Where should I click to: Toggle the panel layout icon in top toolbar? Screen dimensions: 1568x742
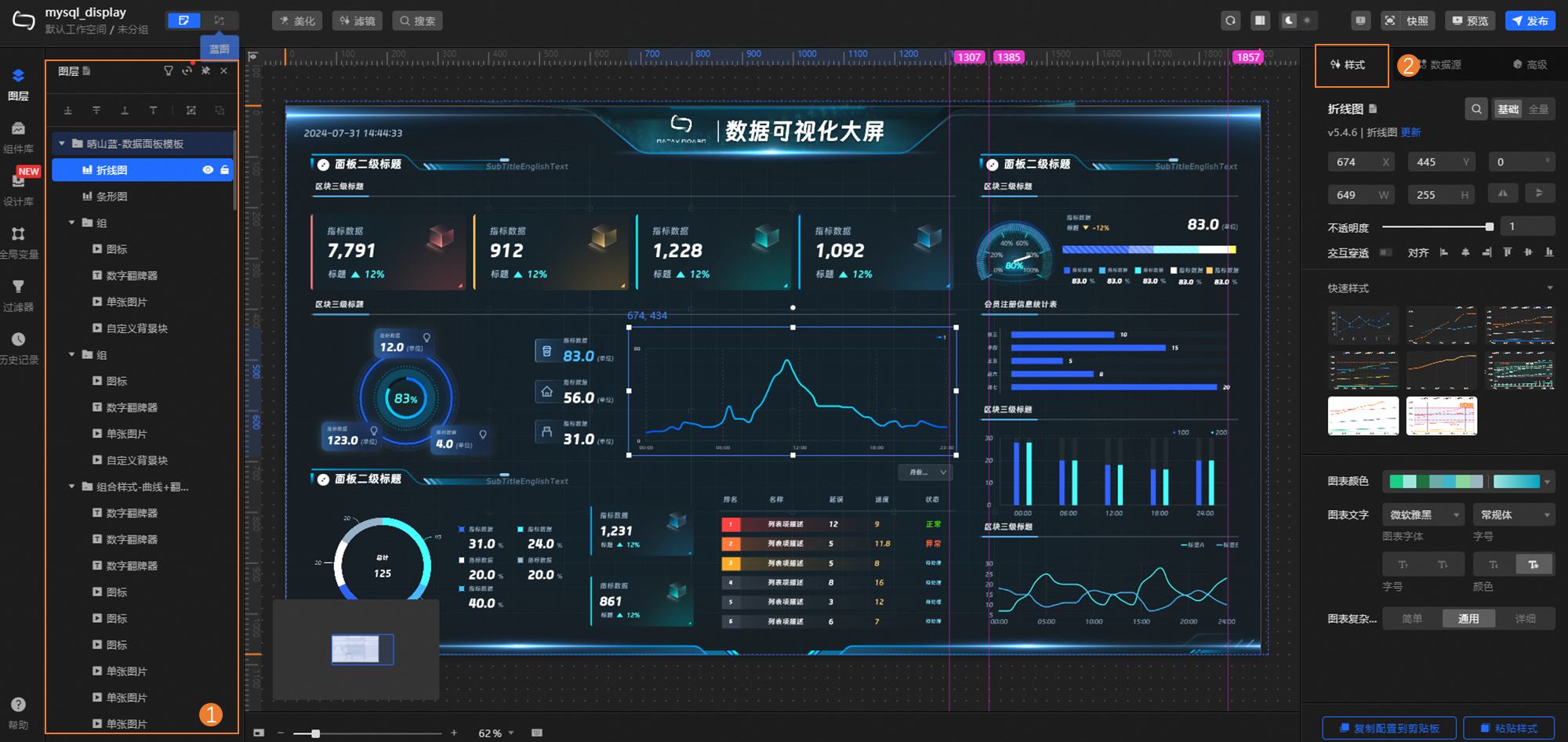1260,20
